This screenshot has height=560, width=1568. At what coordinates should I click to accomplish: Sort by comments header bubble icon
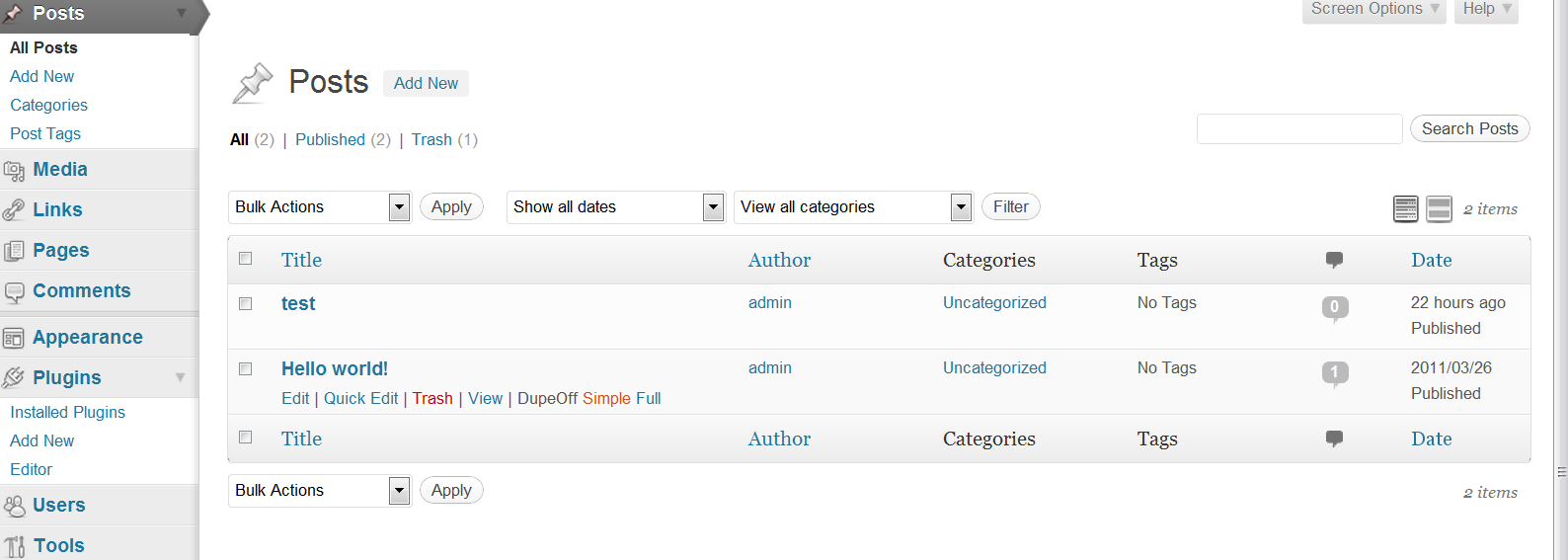[x=1334, y=260]
